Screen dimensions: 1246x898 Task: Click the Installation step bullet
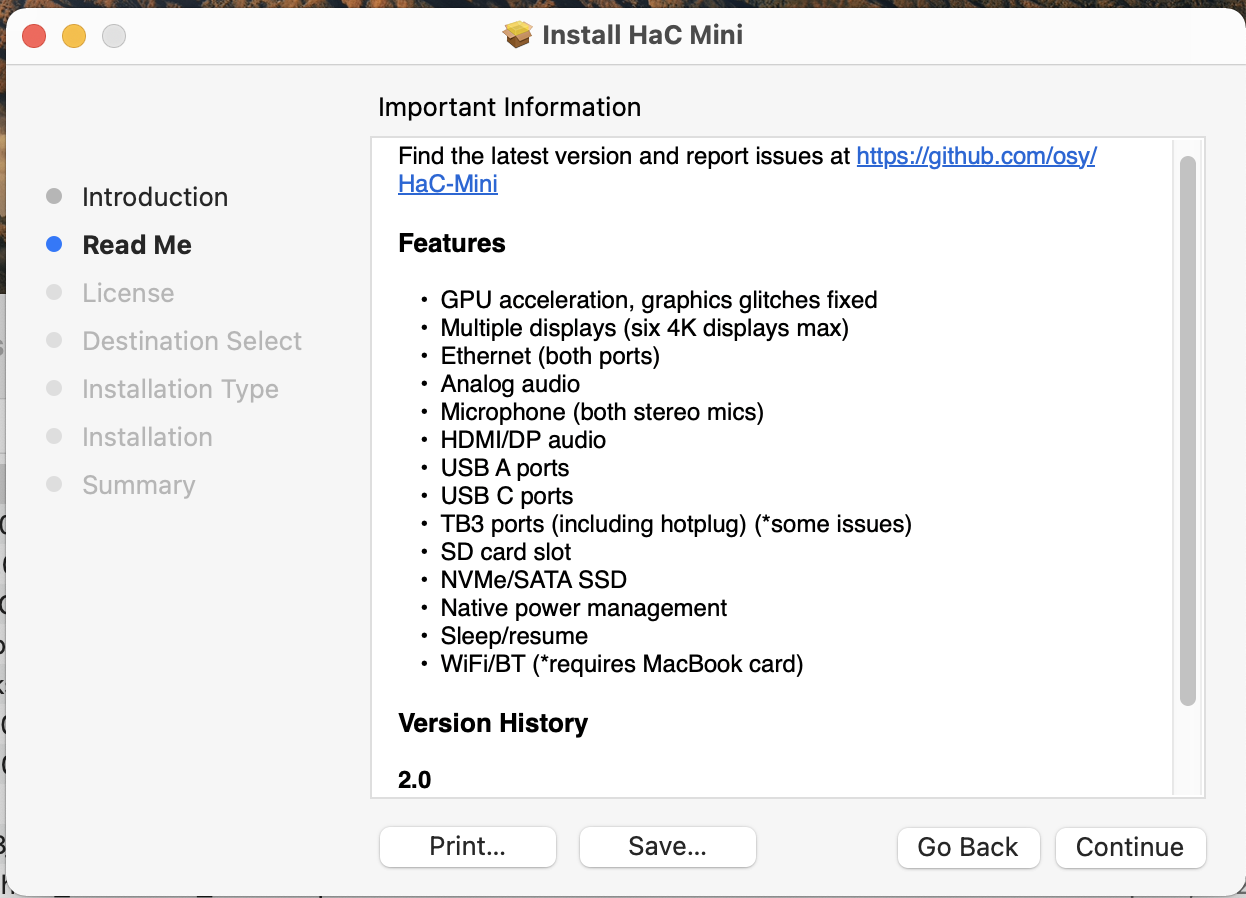click(x=55, y=437)
